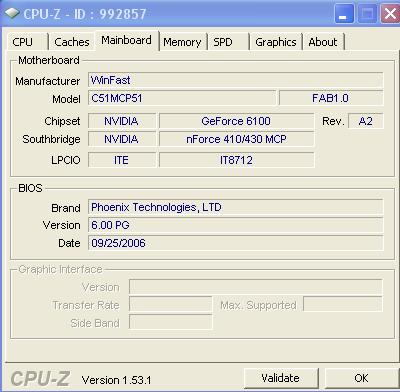Open the Memory tab
The width and height of the screenshot is (400, 392).
coord(182,42)
